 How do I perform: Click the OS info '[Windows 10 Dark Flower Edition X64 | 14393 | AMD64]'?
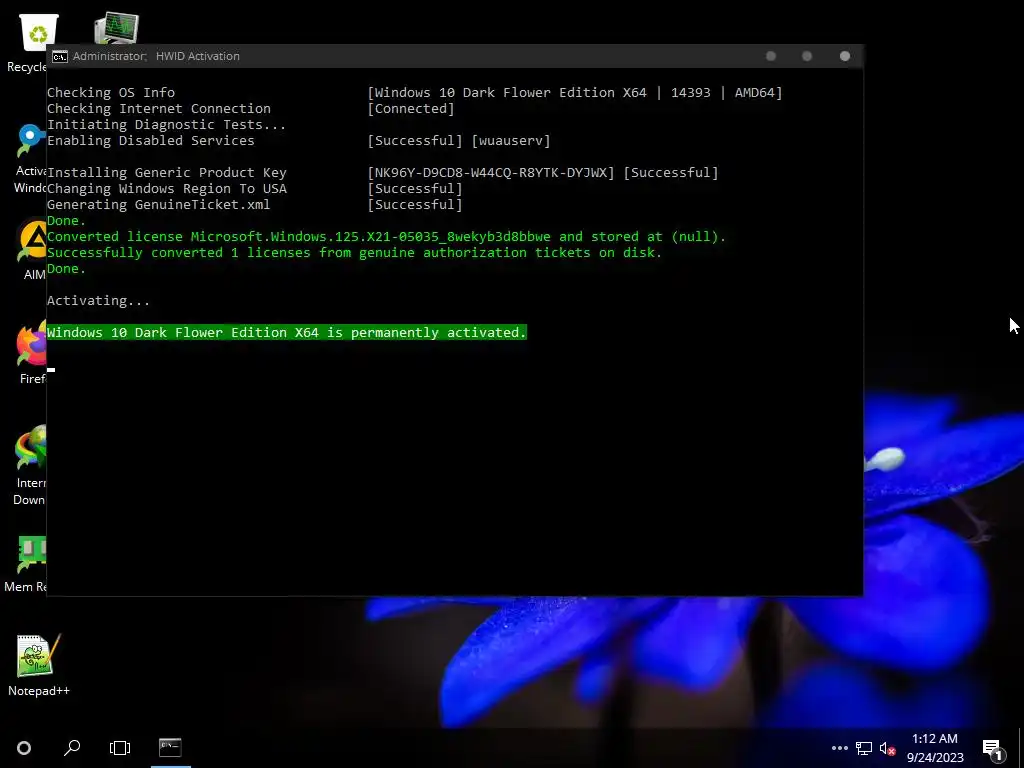(x=575, y=93)
